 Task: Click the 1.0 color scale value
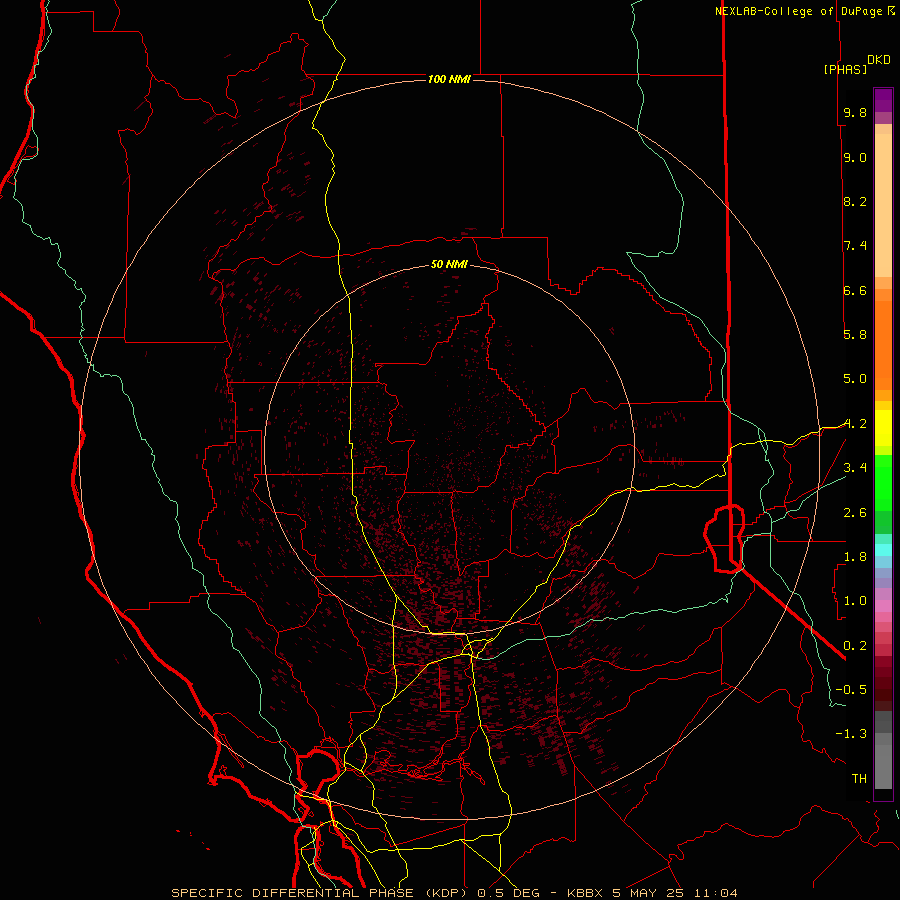855,601
